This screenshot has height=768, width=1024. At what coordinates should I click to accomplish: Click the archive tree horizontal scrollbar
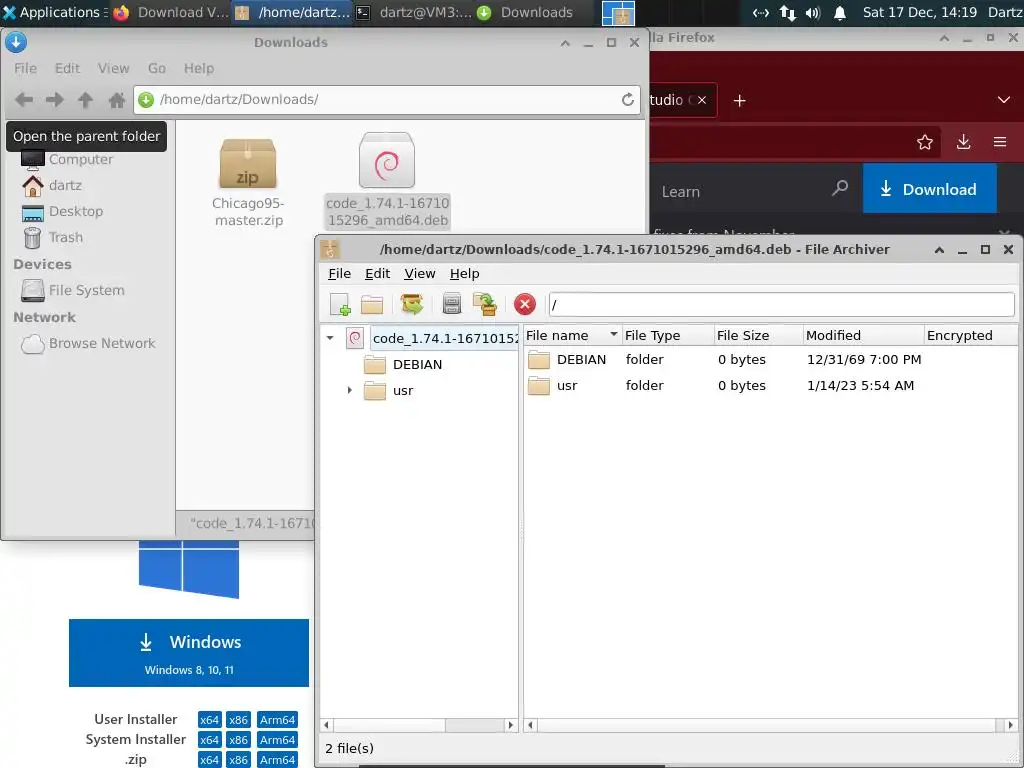tap(419, 725)
